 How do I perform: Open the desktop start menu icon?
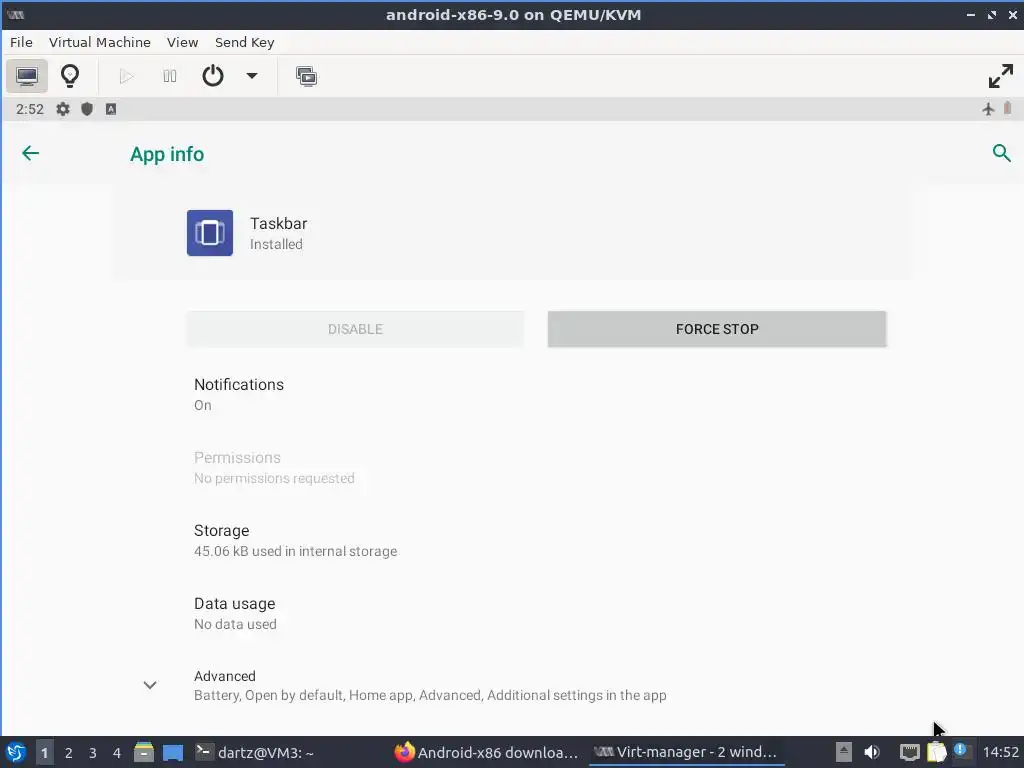click(x=16, y=752)
